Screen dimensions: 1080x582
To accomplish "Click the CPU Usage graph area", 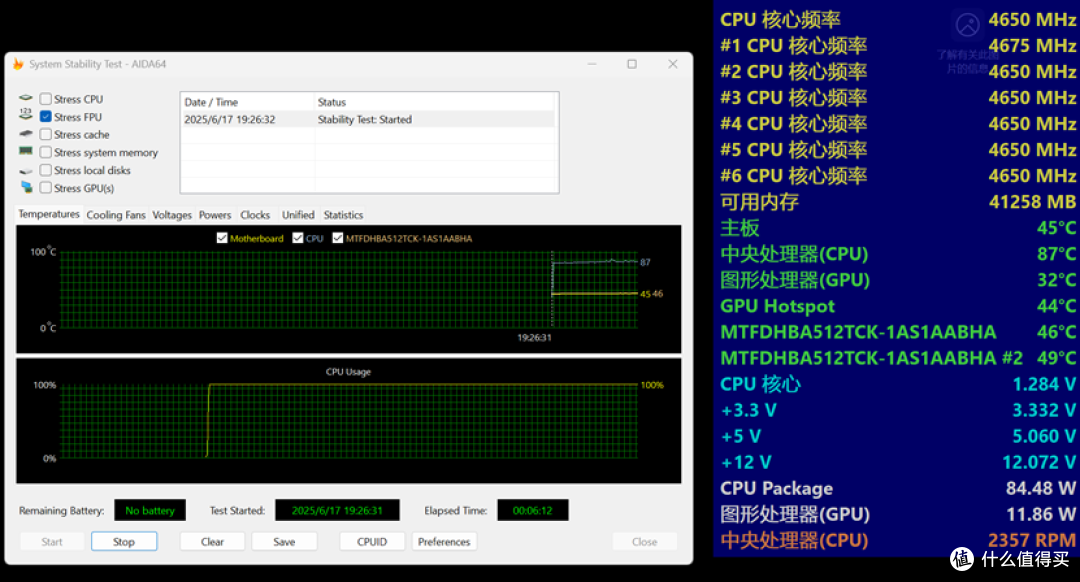I will click(349, 421).
